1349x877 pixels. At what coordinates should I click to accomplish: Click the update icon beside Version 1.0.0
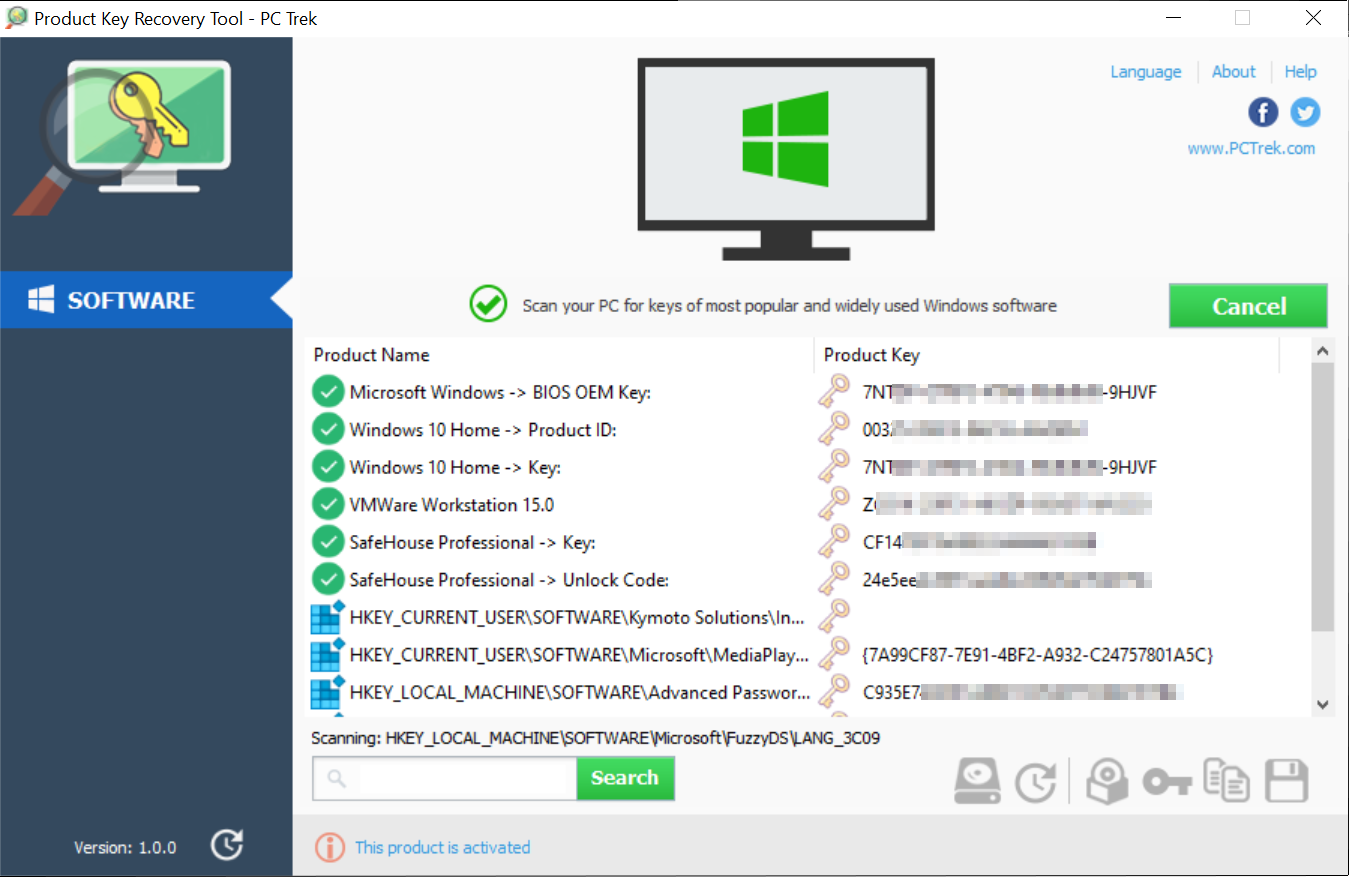(228, 845)
